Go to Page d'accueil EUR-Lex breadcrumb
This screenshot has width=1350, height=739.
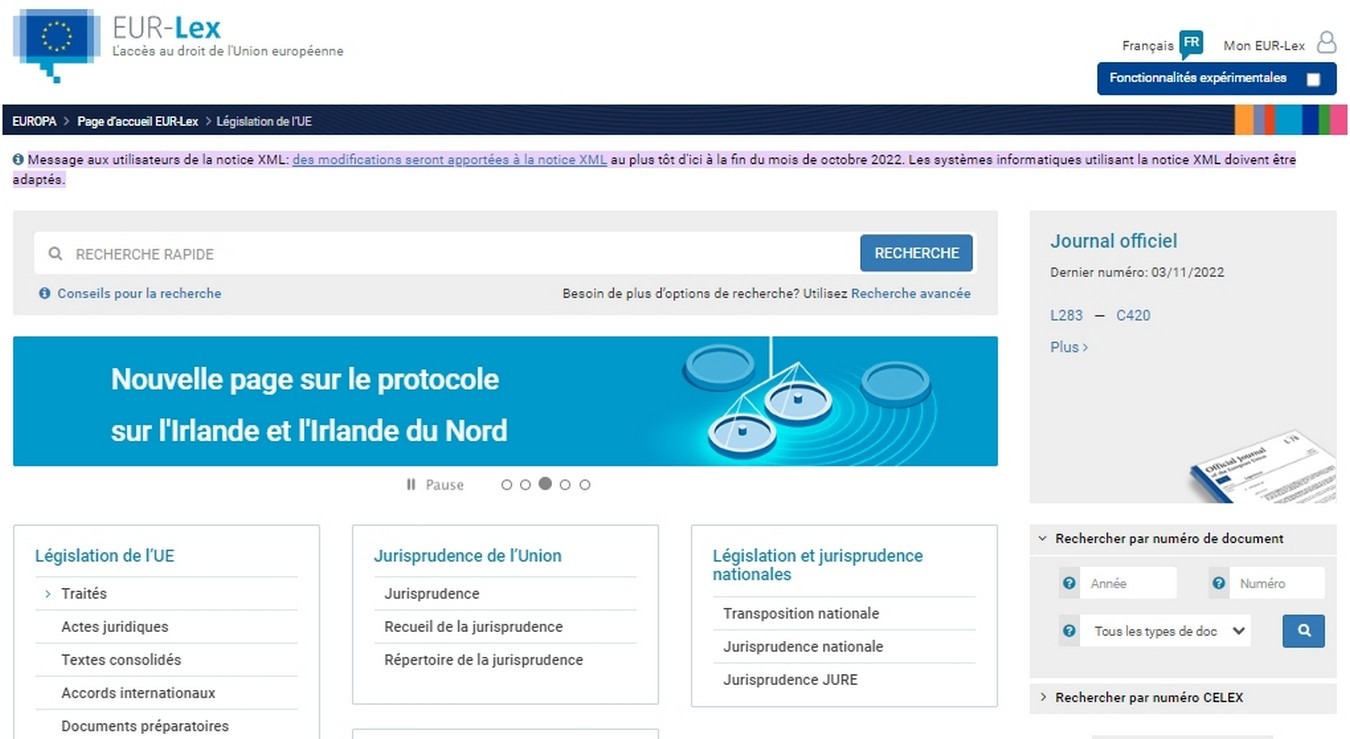pos(138,121)
